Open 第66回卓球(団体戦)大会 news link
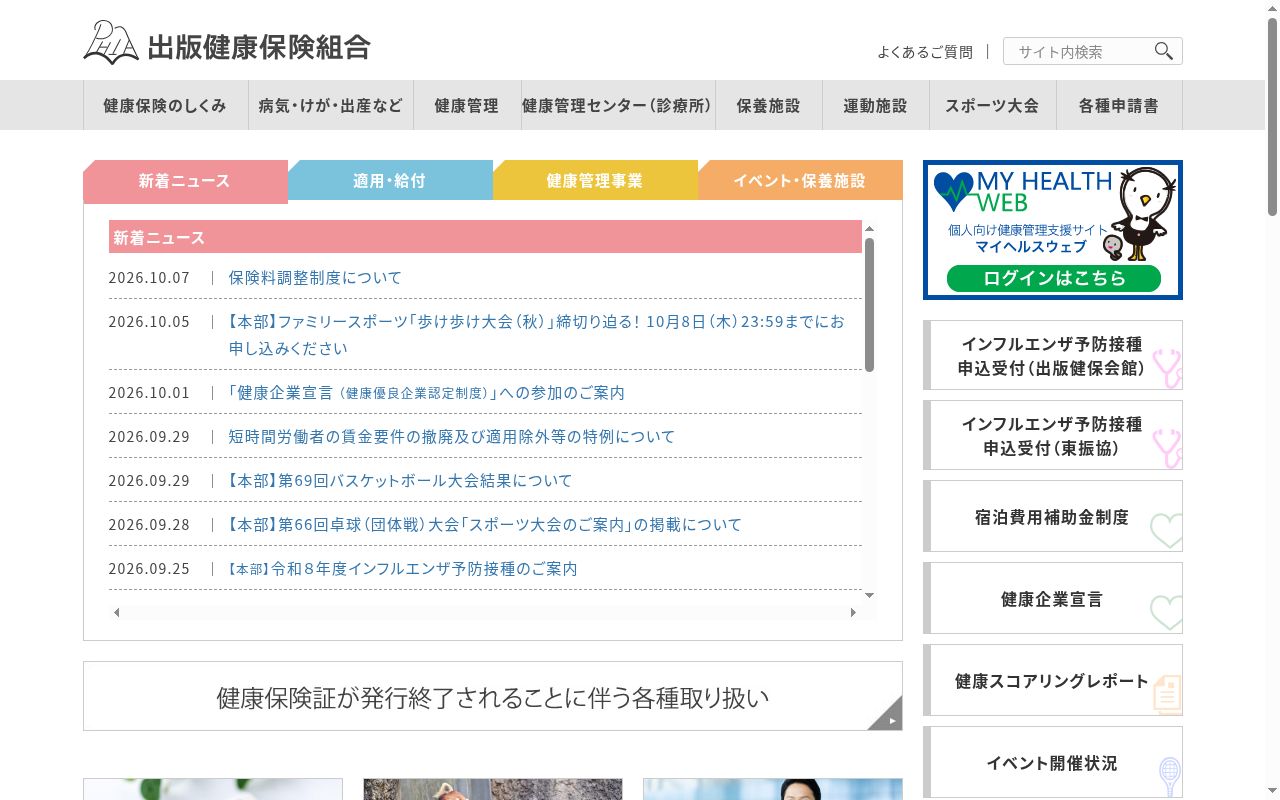 (x=484, y=524)
